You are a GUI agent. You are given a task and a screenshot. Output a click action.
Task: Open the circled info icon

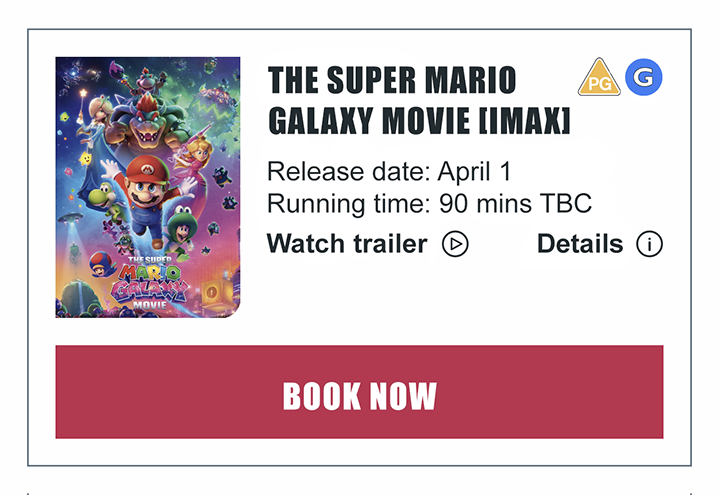tap(649, 244)
